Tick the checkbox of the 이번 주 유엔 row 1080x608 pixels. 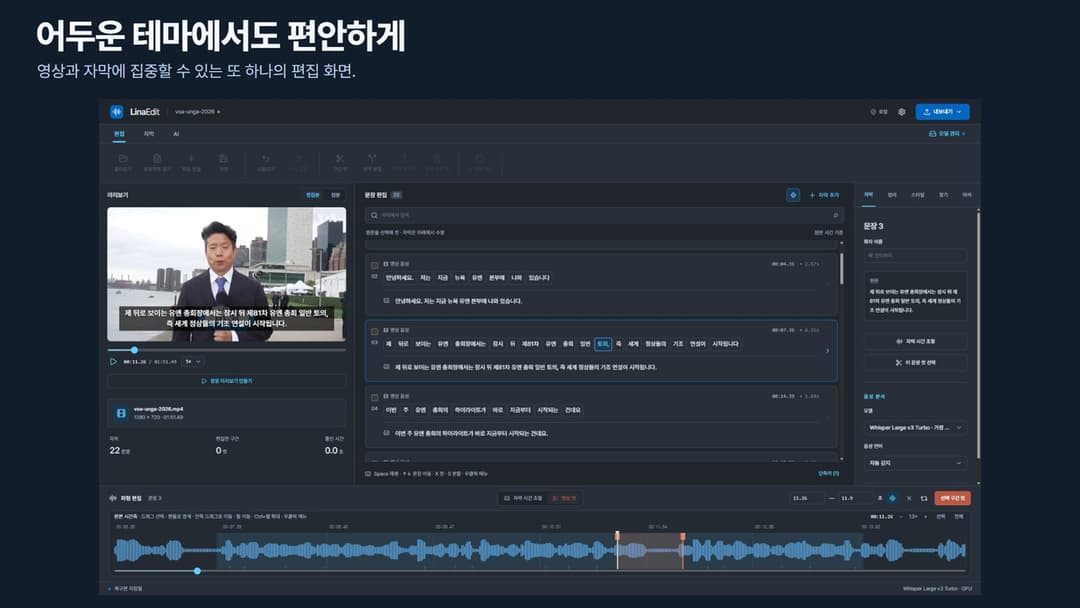375,397
